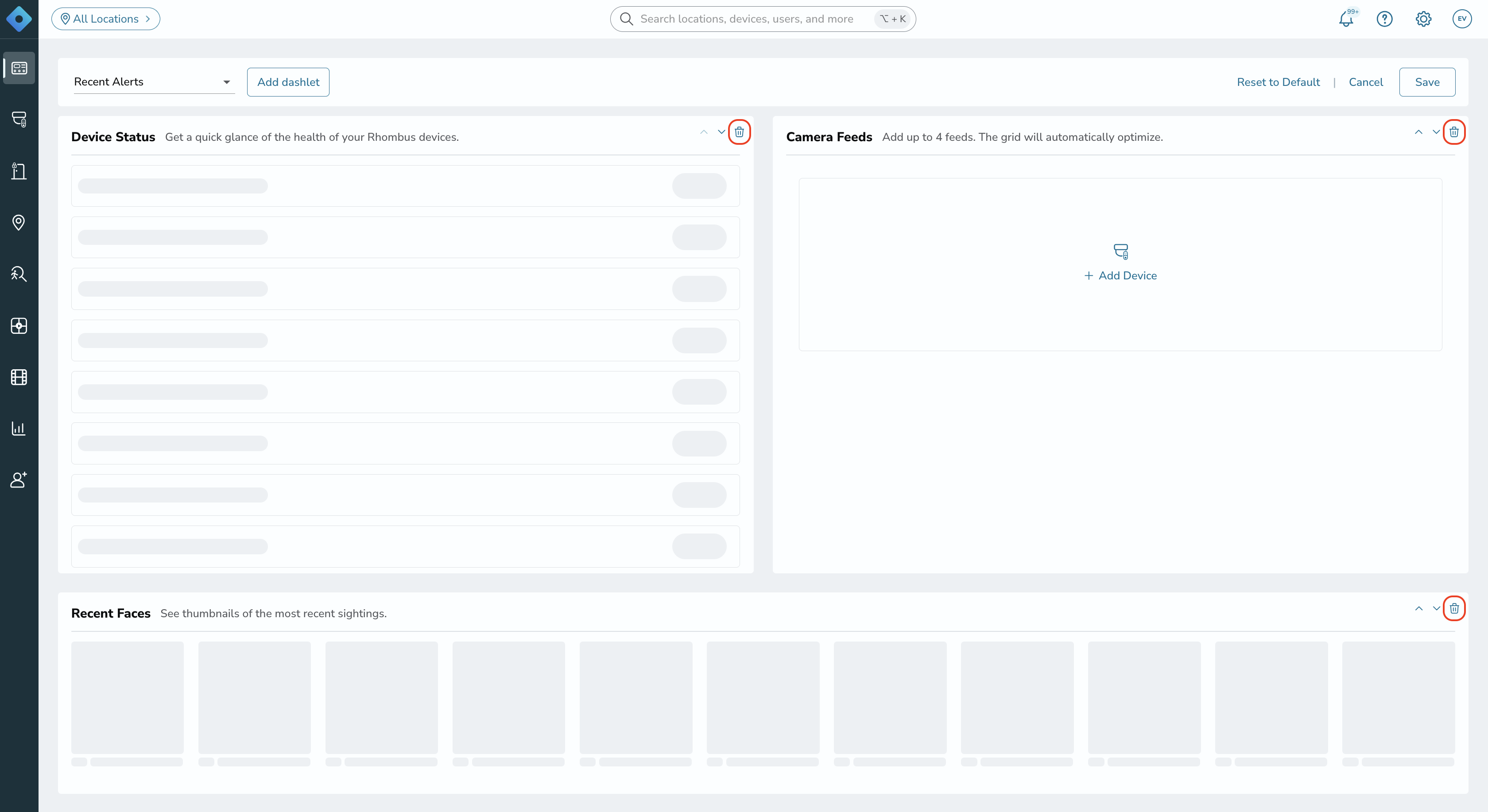Open the person search sidebar icon

[19, 274]
